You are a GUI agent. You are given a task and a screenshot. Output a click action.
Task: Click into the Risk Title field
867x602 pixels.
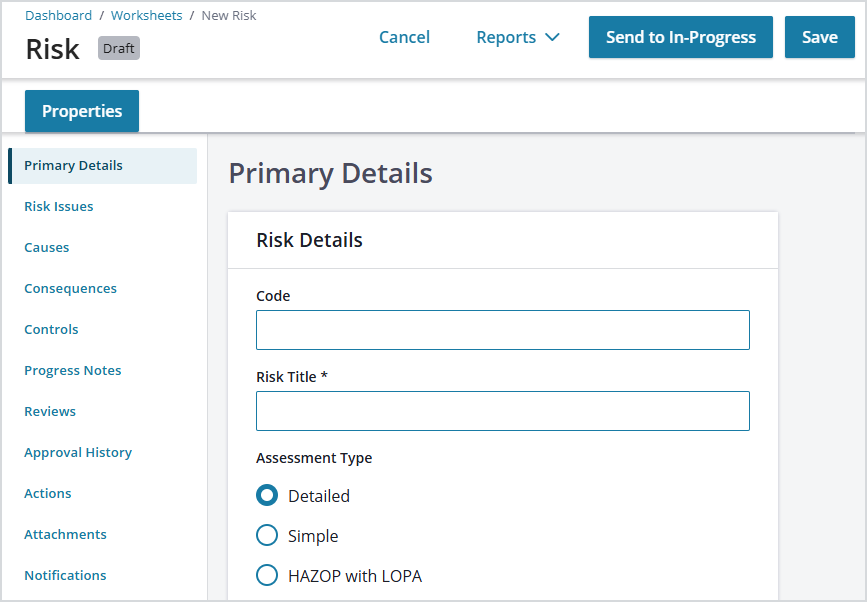click(x=503, y=411)
